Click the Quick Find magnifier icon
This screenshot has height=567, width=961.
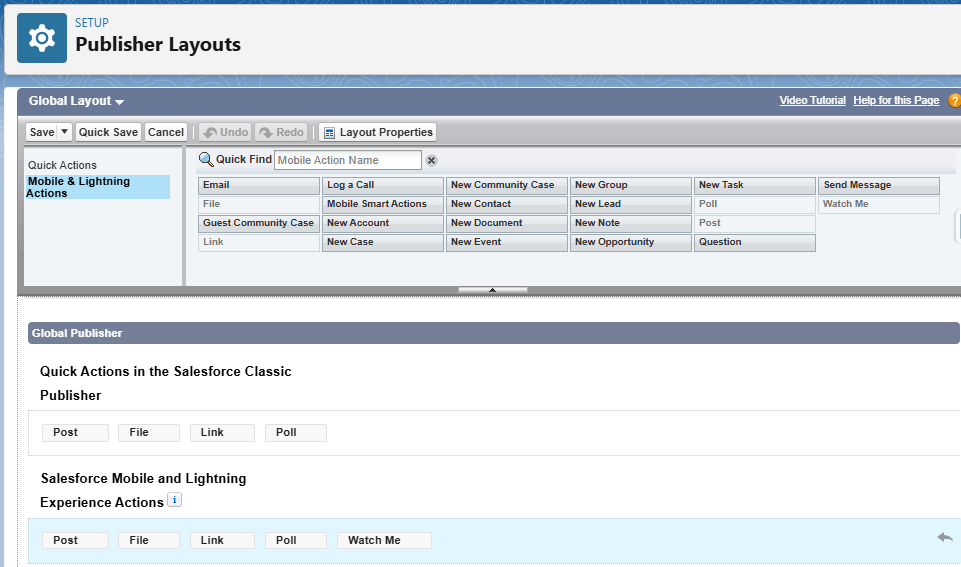click(206, 160)
